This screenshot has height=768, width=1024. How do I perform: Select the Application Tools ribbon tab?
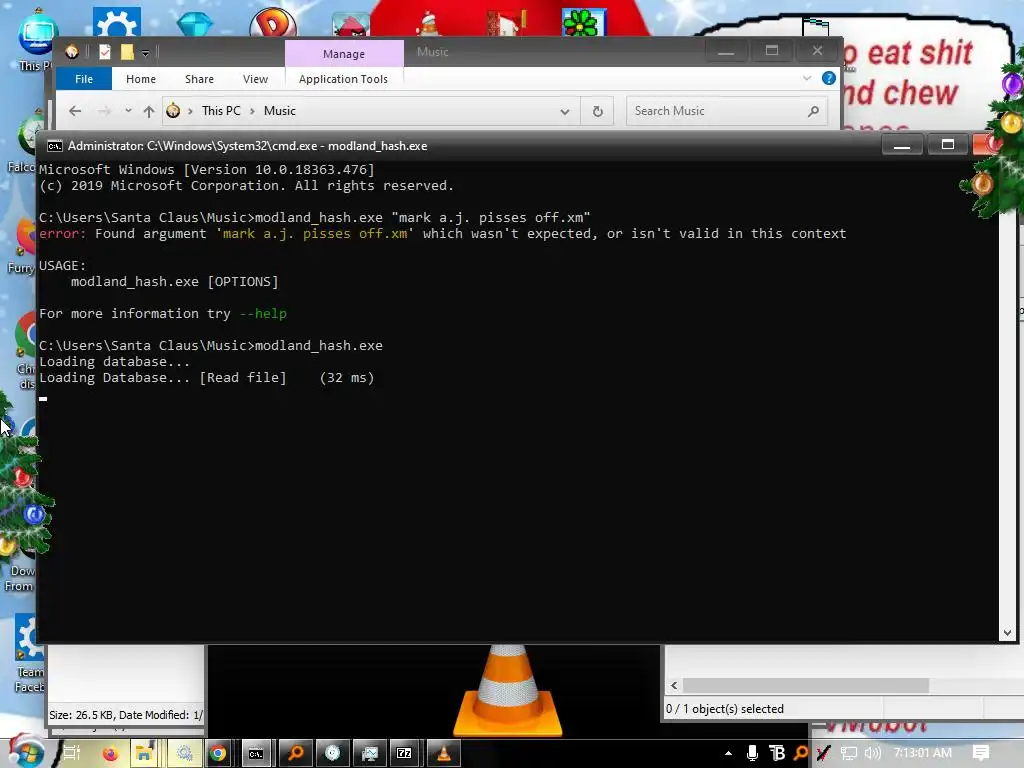click(343, 79)
